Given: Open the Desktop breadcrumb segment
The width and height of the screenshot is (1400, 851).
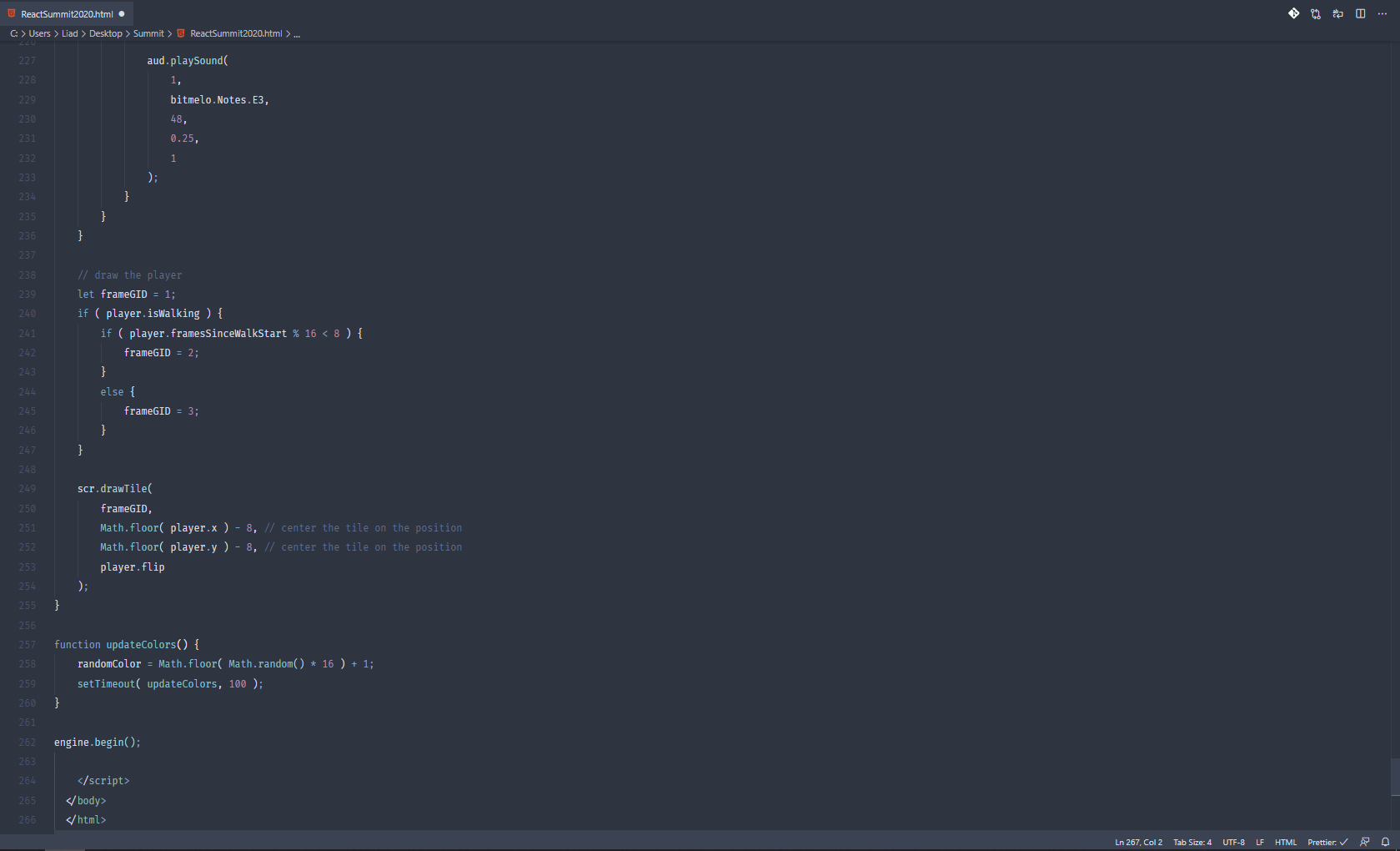Looking at the screenshot, I should (x=106, y=33).
